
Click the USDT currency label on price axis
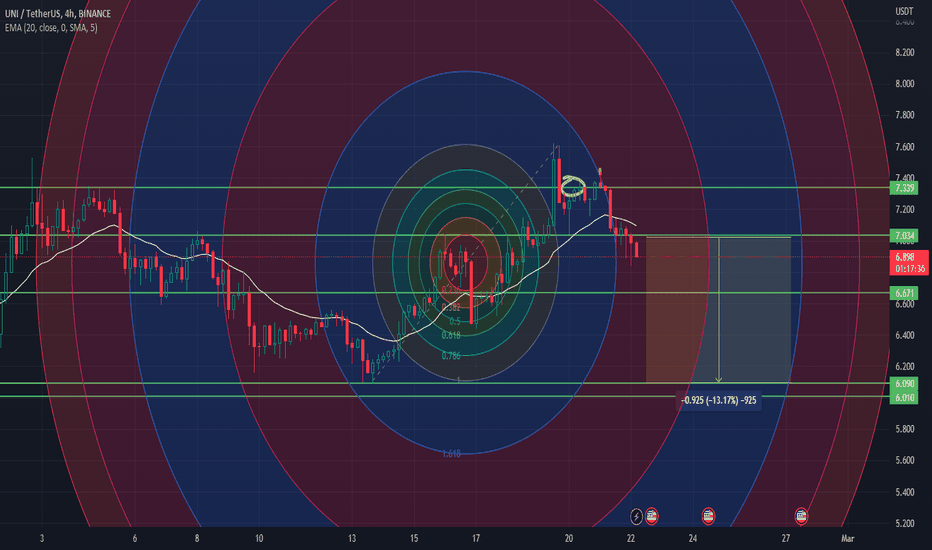[x=904, y=11]
